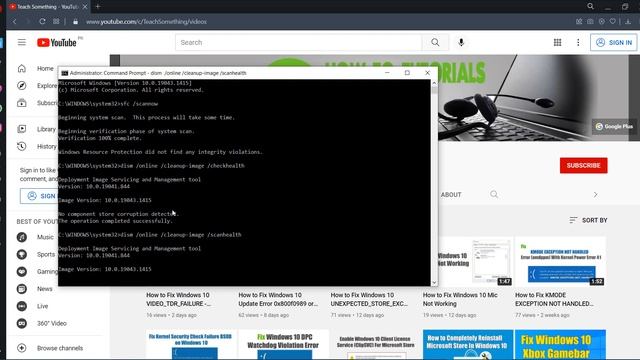The width and height of the screenshot is (640, 360).
Task: Open video How to Fix VIDEO_TDR_FAILURE
Action: click(x=179, y=299)
